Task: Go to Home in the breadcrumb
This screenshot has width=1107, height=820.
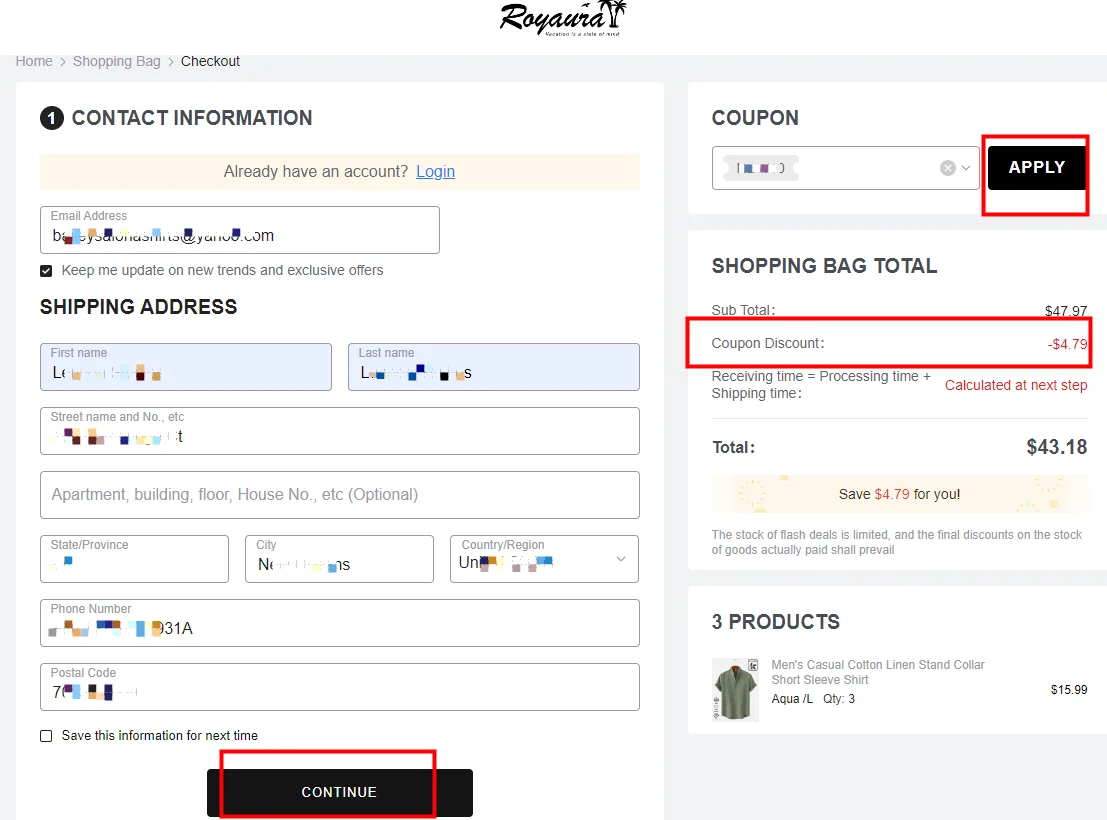Action: (x=34, y=61)
